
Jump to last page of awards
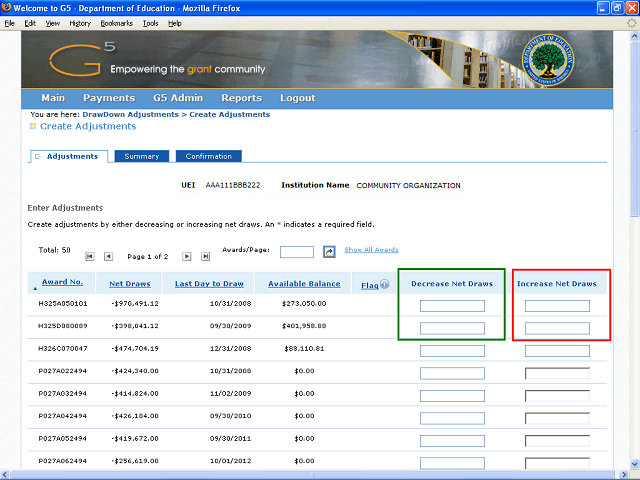206,257
